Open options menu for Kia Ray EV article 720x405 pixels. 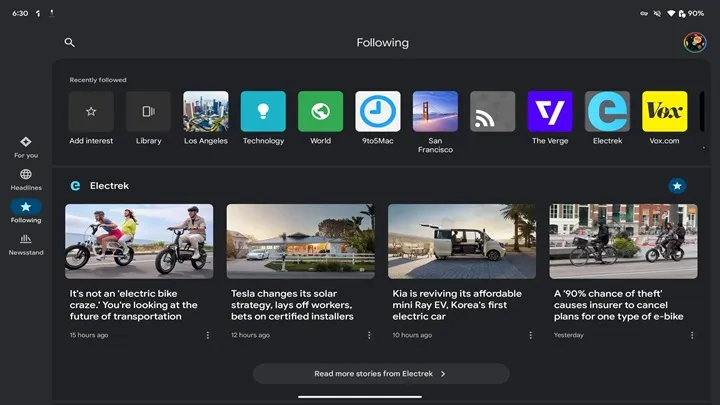pyautogui.click(x=530, y=335)
